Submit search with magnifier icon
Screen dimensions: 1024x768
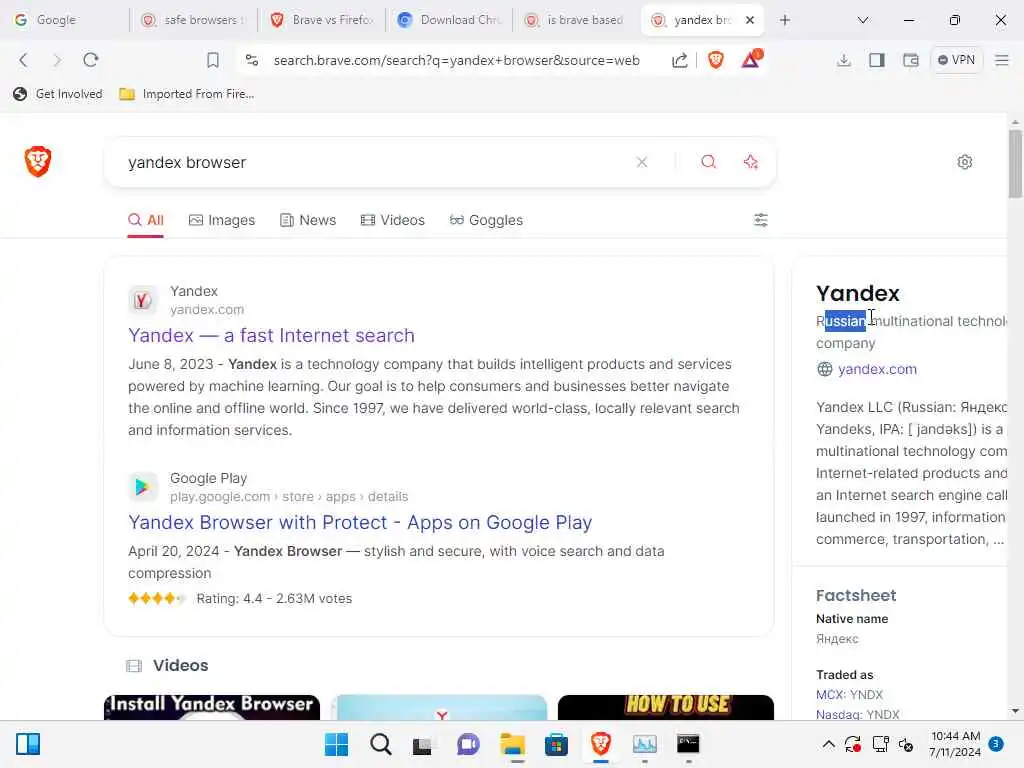[x=709, y=162]
